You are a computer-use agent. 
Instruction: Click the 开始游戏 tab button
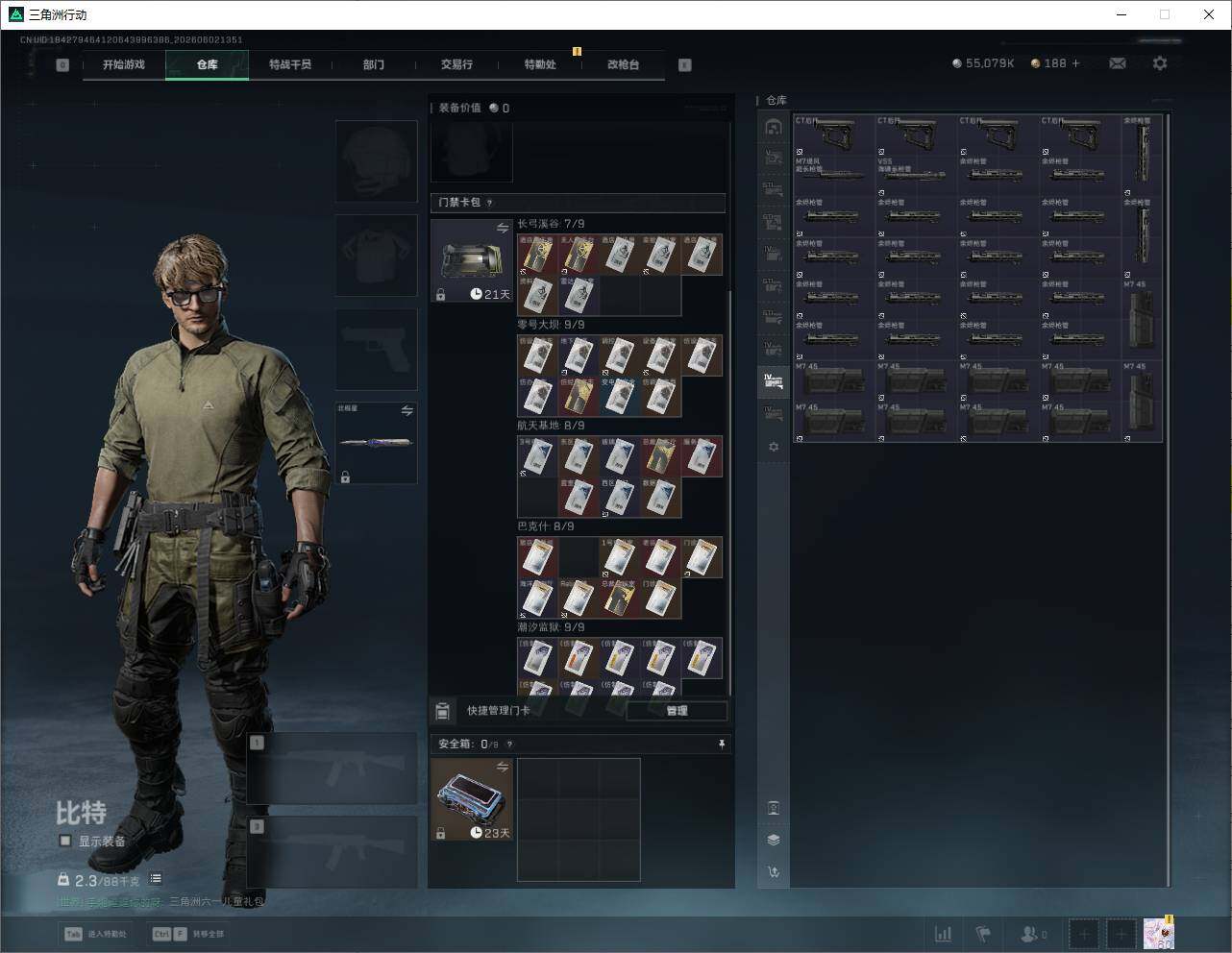point(124,64)
